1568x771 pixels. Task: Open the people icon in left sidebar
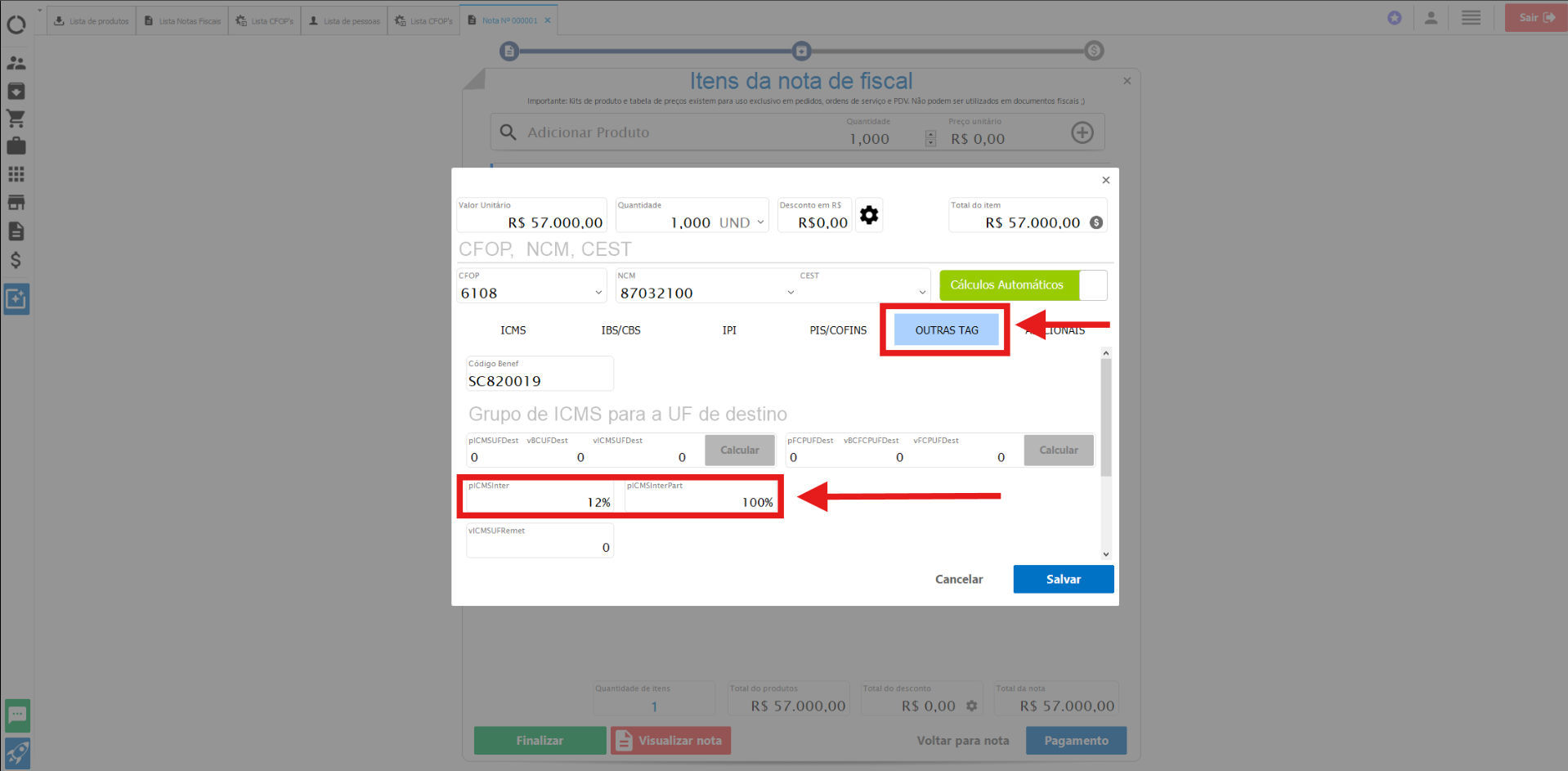pyautogui.click(x=16, y=63)
